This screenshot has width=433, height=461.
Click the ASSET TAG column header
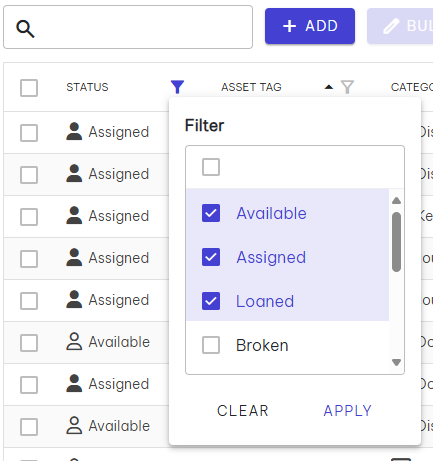click(x=251, y=87)
